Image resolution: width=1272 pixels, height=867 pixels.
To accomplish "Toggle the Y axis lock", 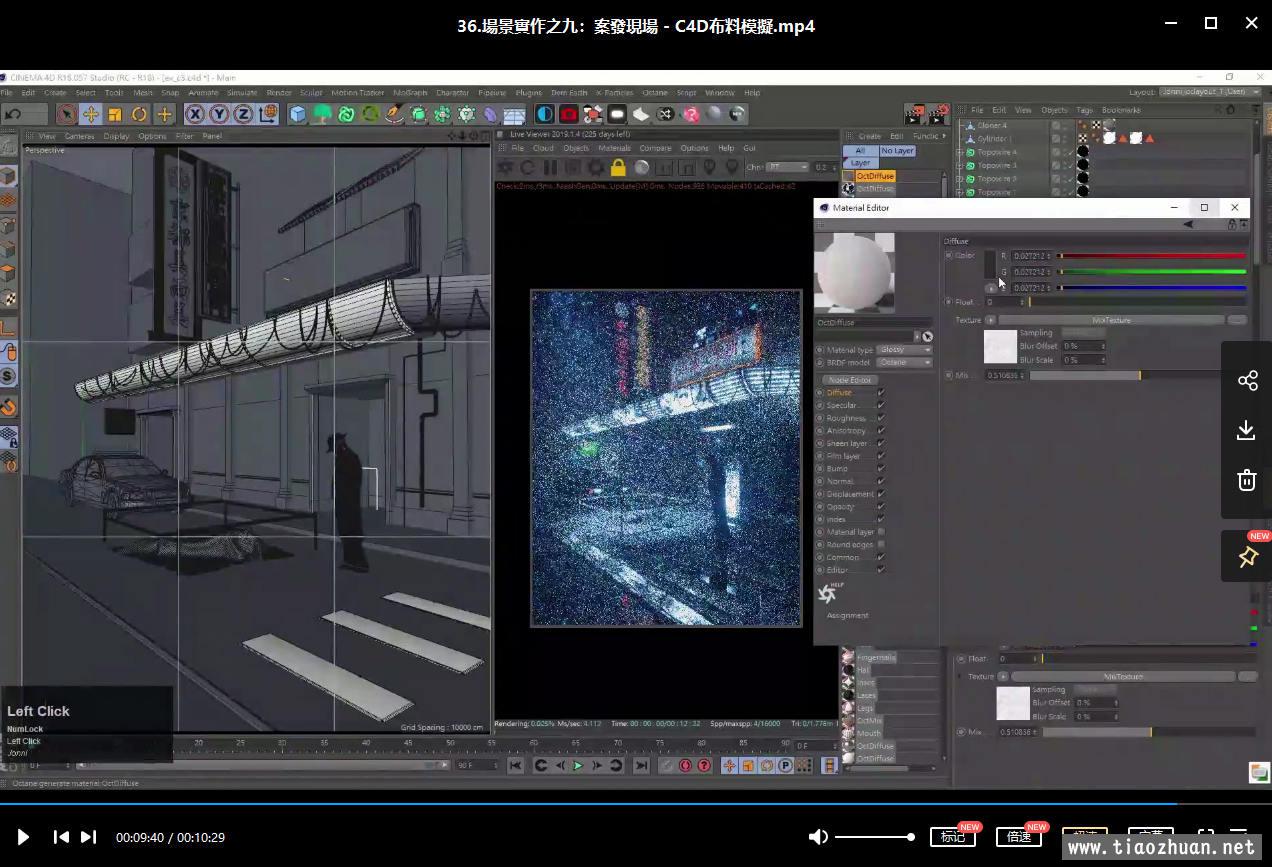I will (x=219, y=114).
